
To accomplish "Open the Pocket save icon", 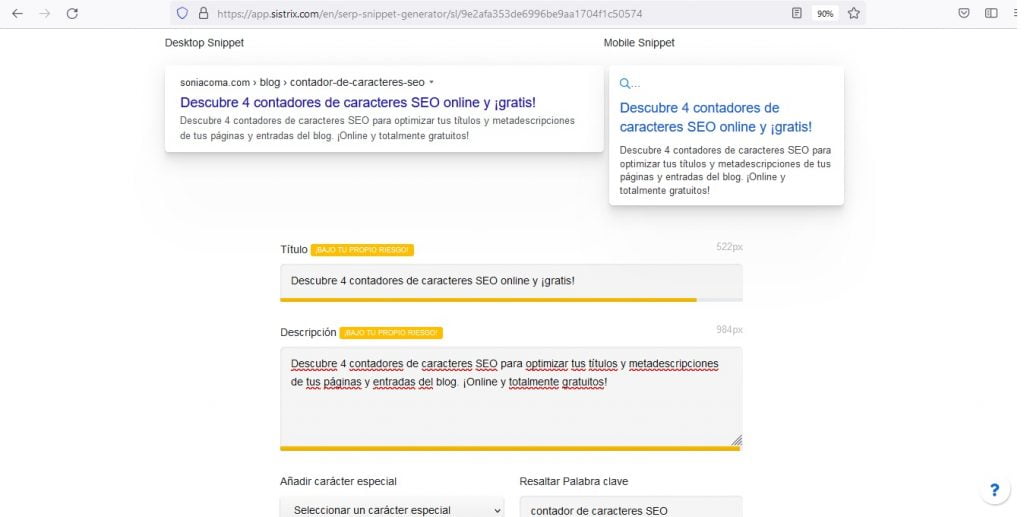I will (x=963, y=14).
